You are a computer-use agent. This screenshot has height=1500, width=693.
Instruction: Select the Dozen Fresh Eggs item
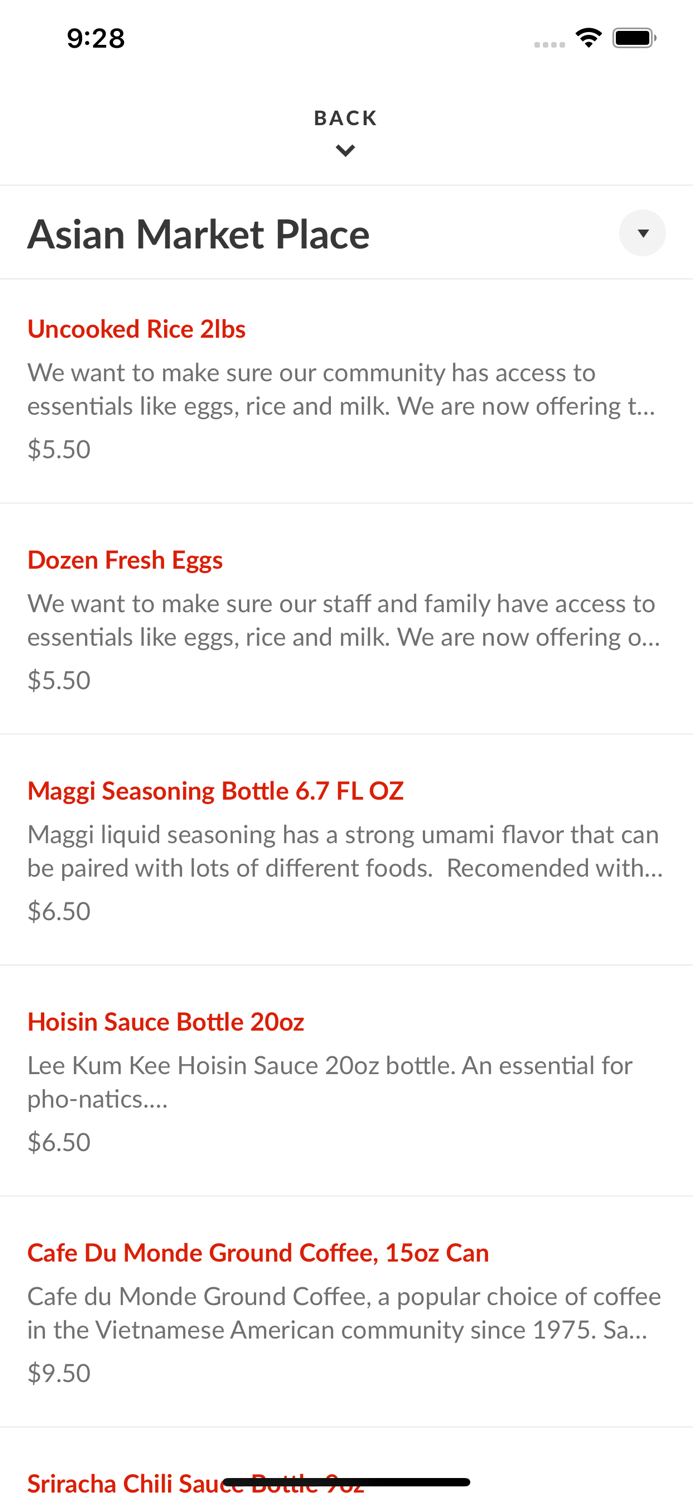[x=125, y=561]
